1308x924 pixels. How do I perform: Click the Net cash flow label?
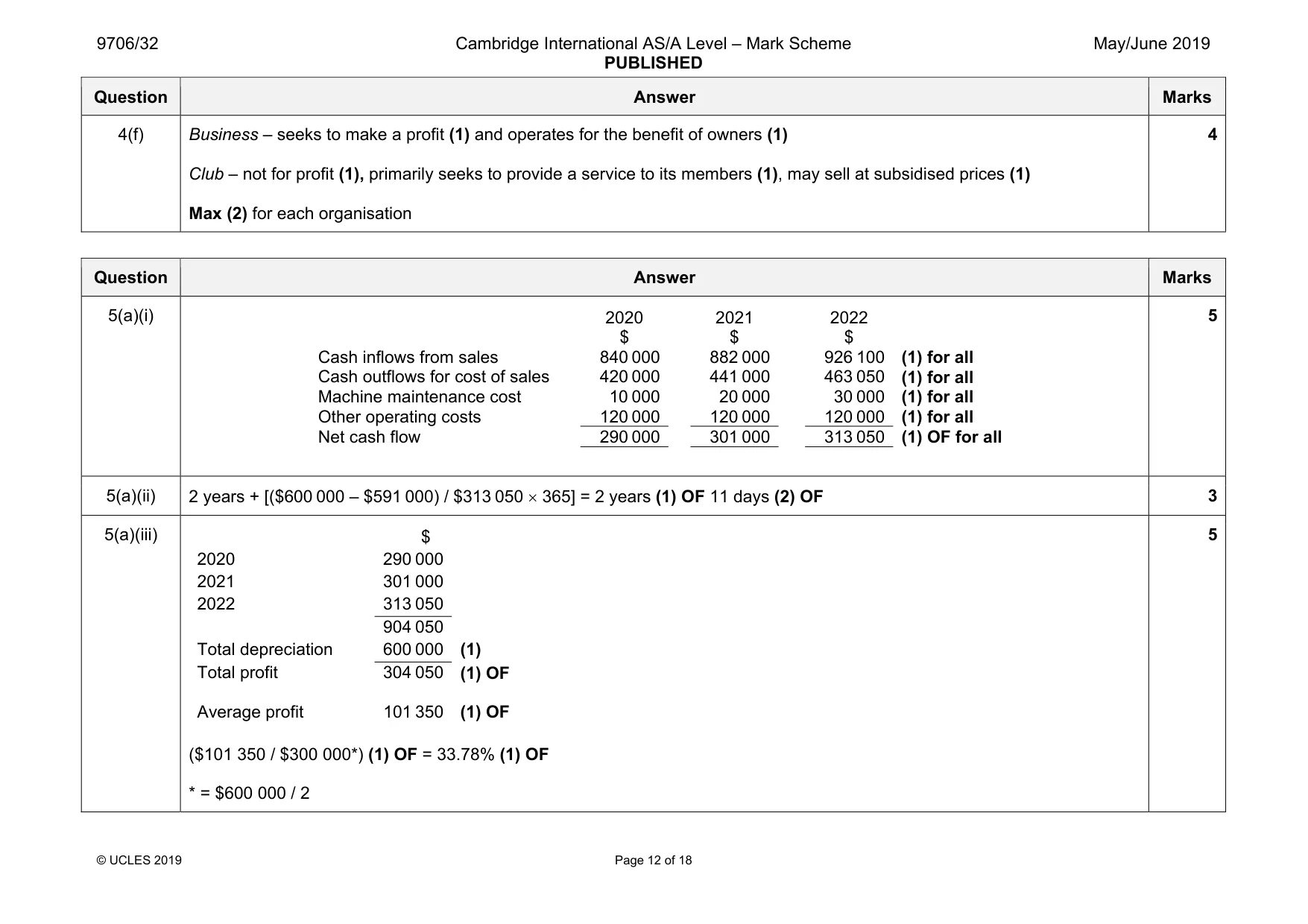coord(369,437)
